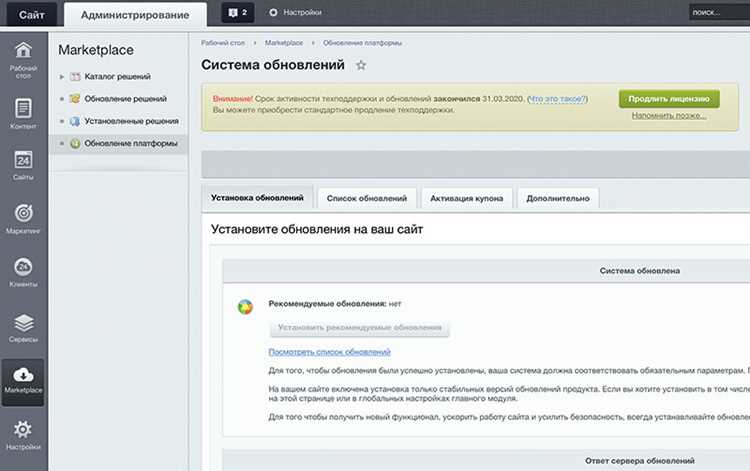Open Установленные решения in the tree
750x471 pixels.
132,121
